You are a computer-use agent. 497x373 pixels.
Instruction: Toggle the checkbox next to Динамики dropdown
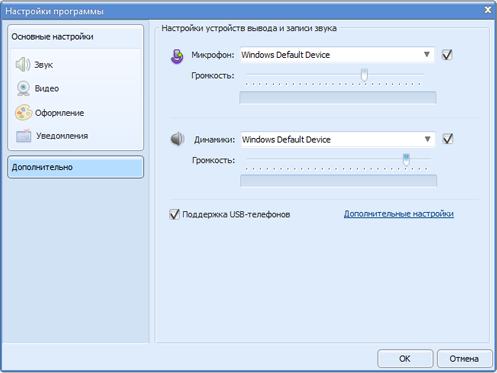pos(448,139)
